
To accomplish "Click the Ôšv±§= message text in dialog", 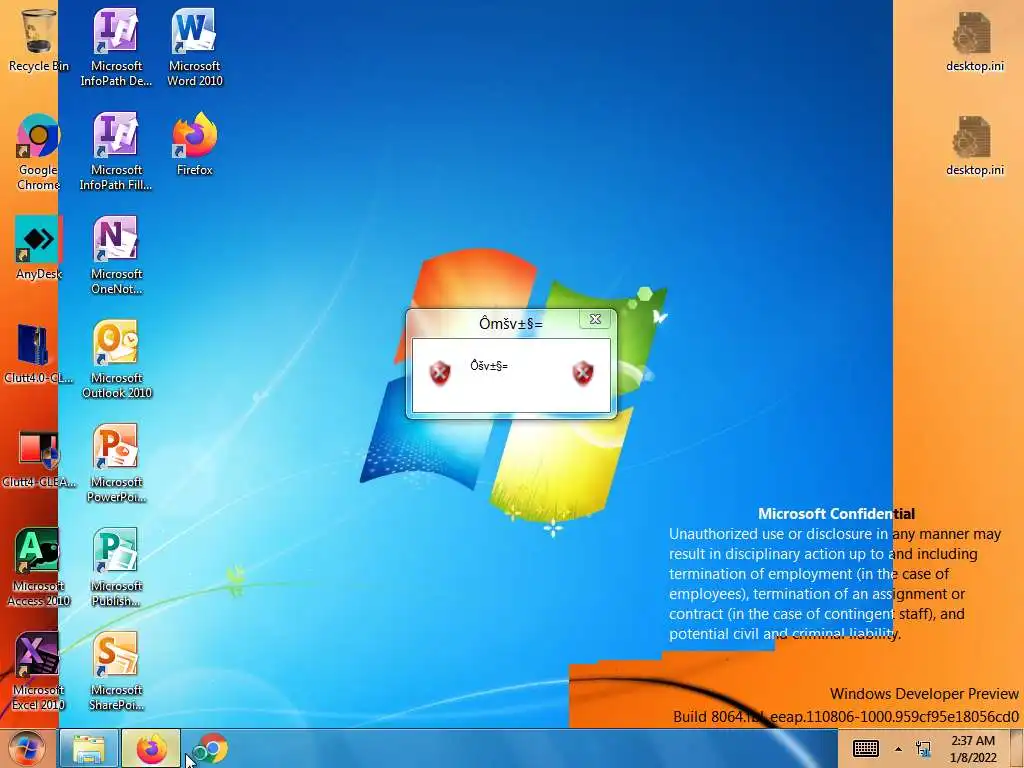I will (x=489, y=366).
